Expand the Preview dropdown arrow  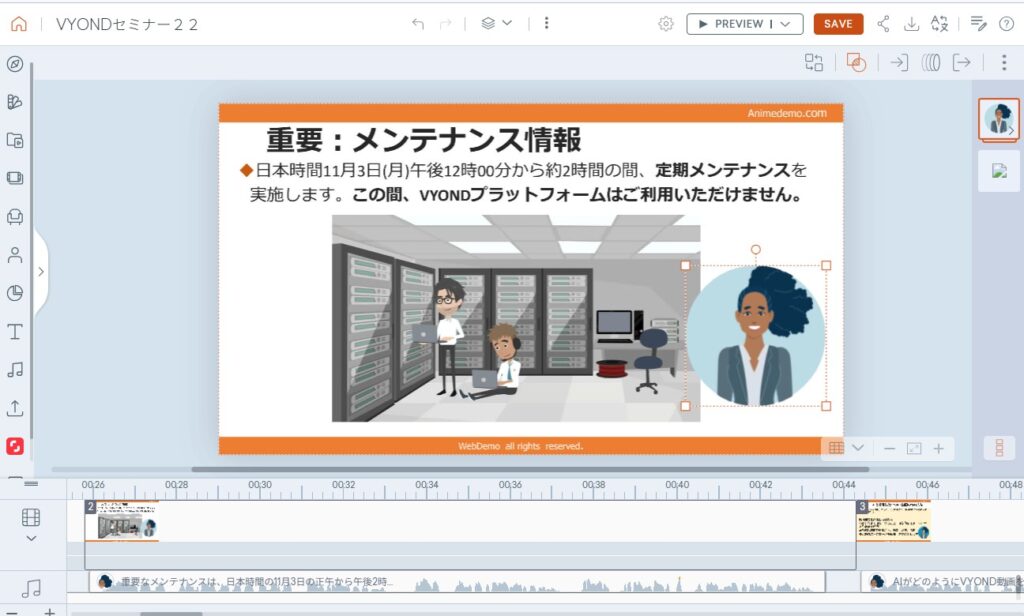pyautogui.click(x=785, y=24)
